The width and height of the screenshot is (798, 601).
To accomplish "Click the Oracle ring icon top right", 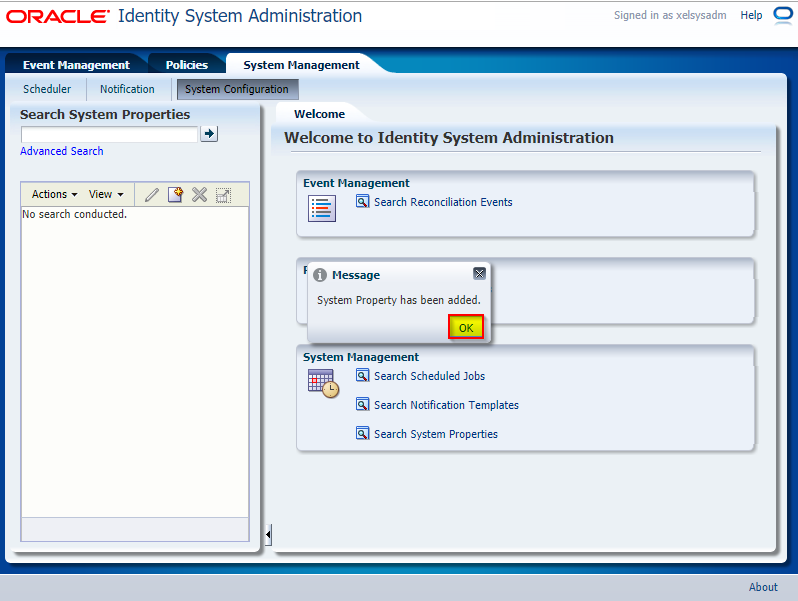I will click(783, 15).
